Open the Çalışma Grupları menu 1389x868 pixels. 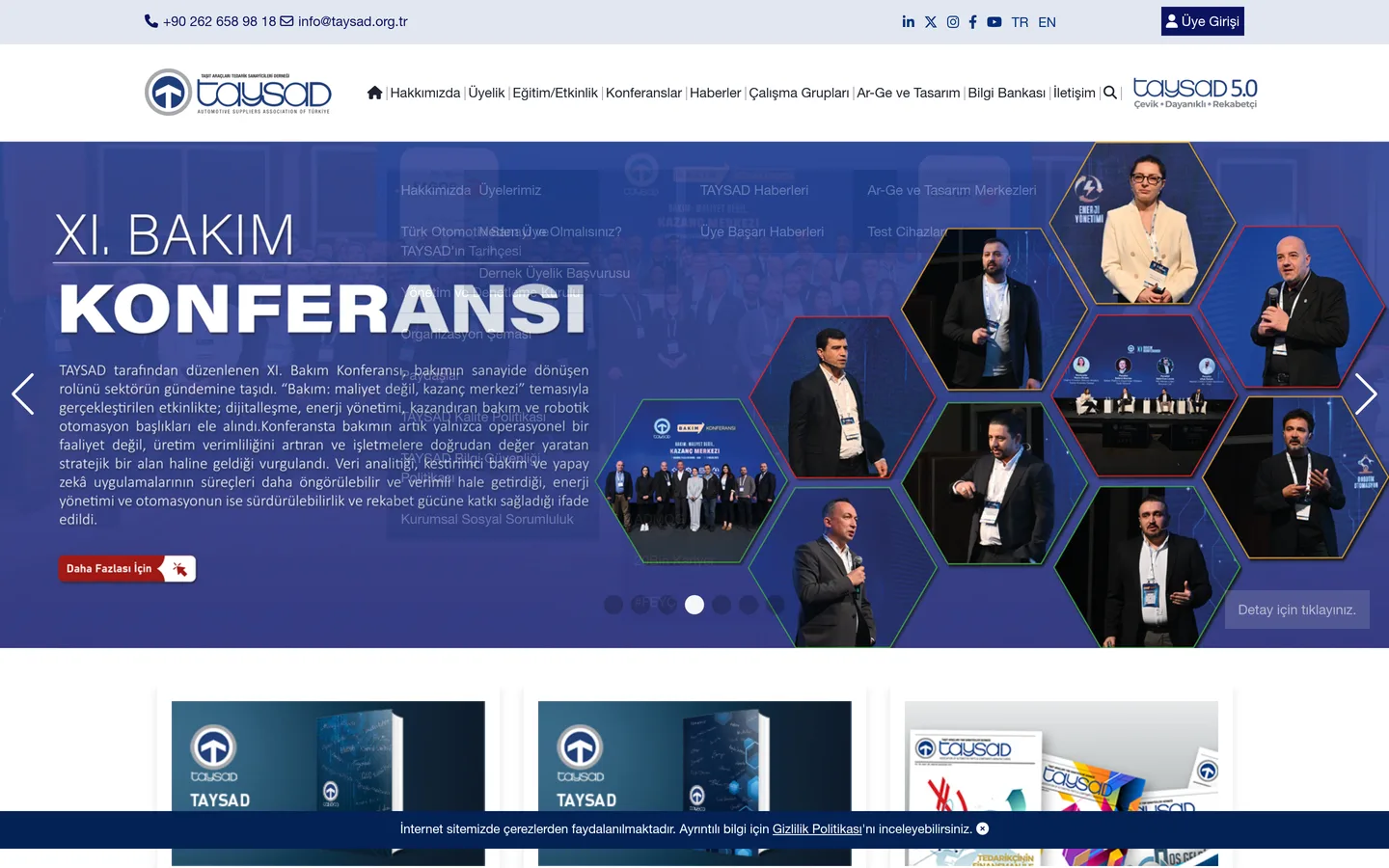800,93
